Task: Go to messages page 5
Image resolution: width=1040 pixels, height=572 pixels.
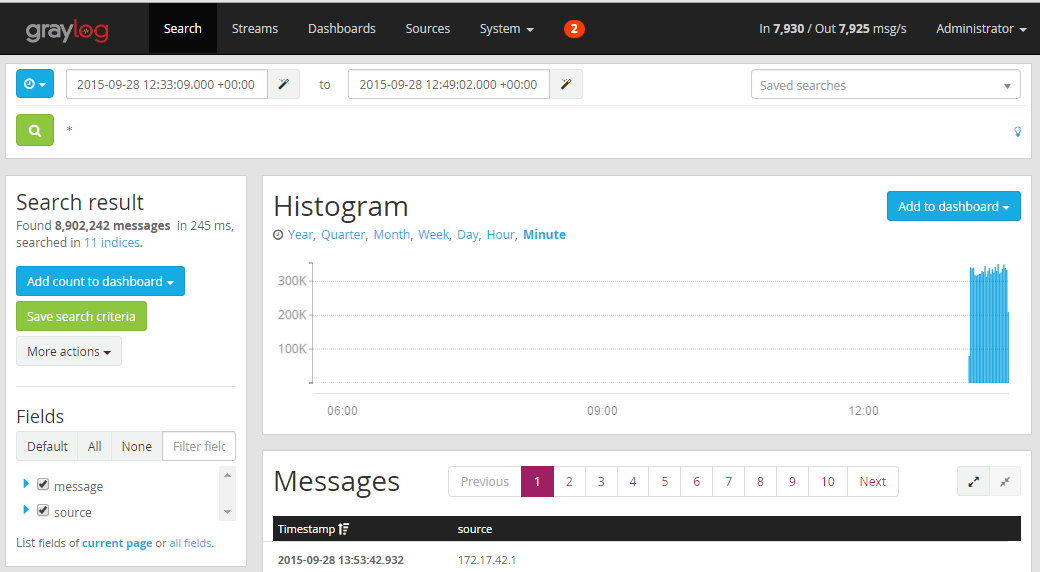Action: (665, 482)
